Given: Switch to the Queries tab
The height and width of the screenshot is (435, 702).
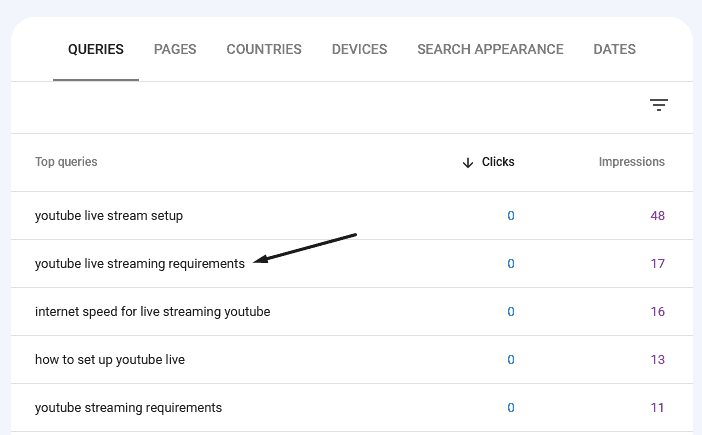Looking at the screenshot, I should click(x=96, y=49).
